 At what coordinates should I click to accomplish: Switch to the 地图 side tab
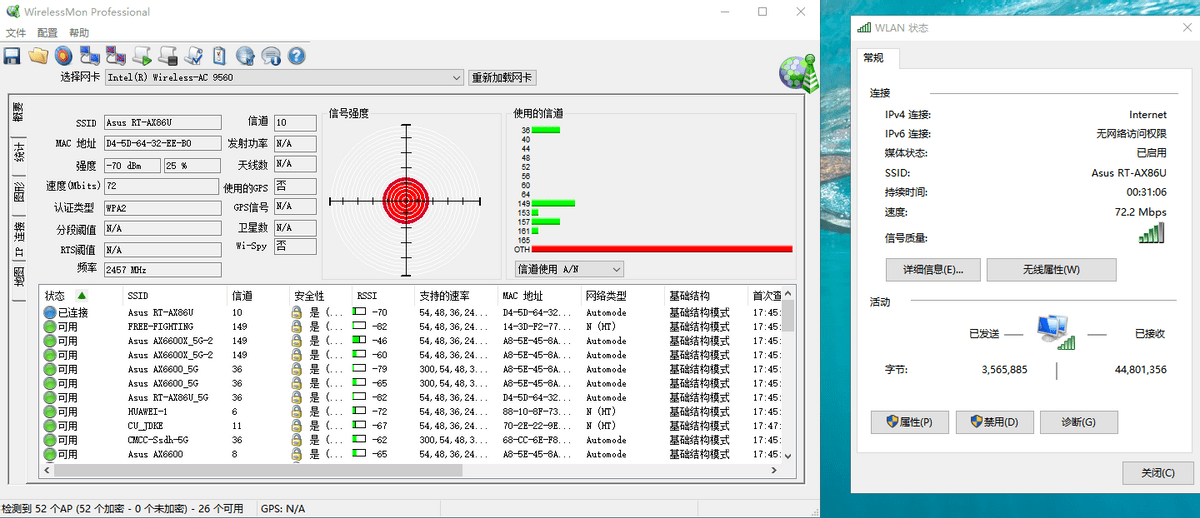click(19, 277)
